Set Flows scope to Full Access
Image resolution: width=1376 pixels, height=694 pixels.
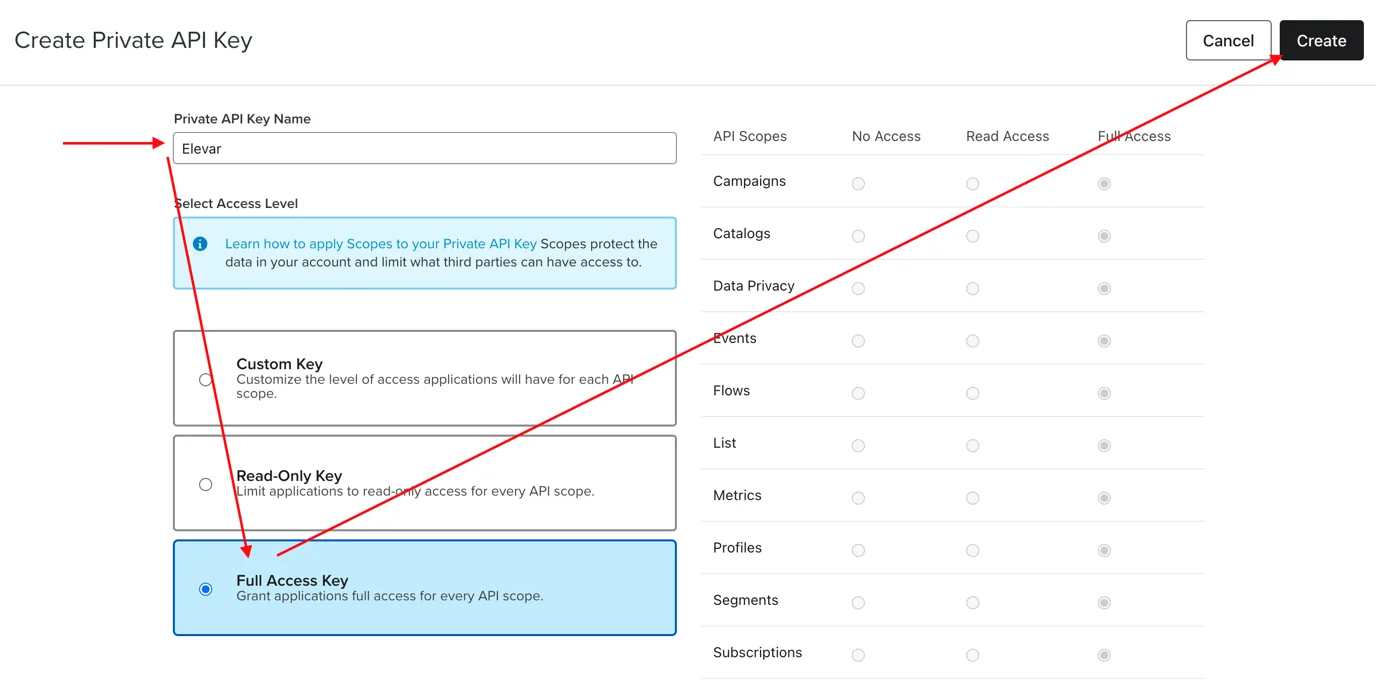pyautogui.click(x=1104, y=393)
